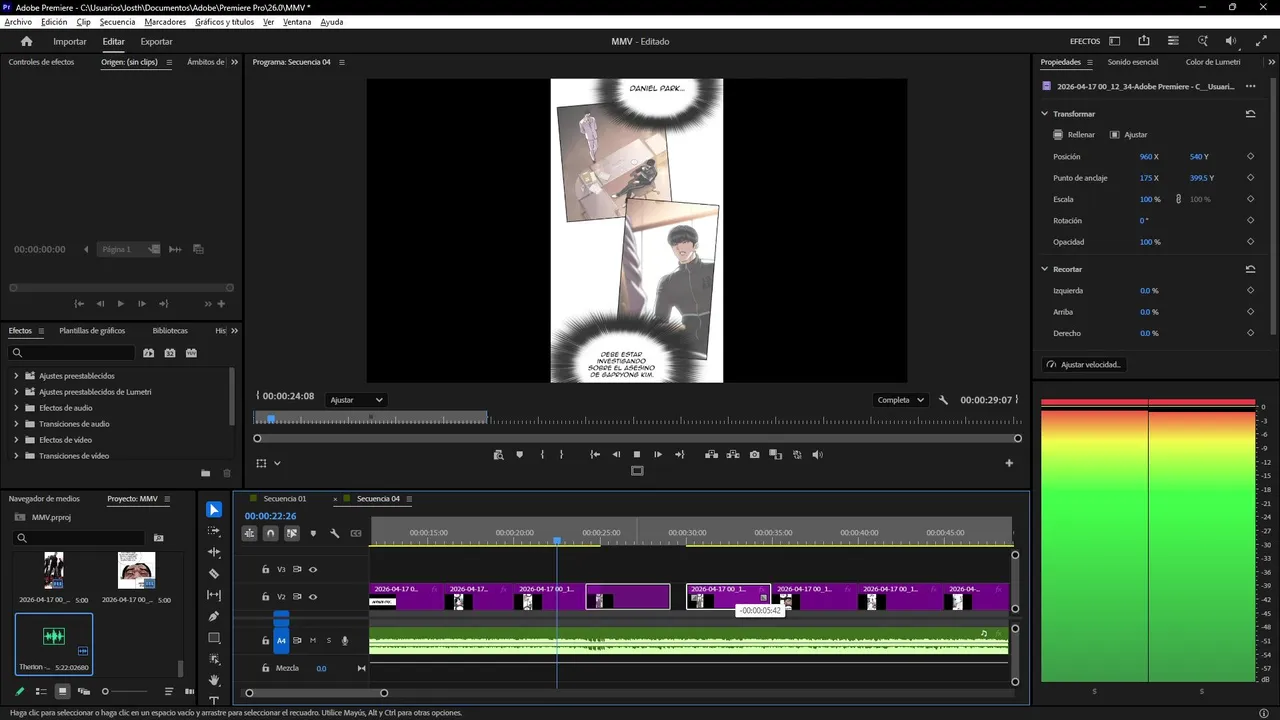Toggle Posición keyframe animation

pos(1250,157)
